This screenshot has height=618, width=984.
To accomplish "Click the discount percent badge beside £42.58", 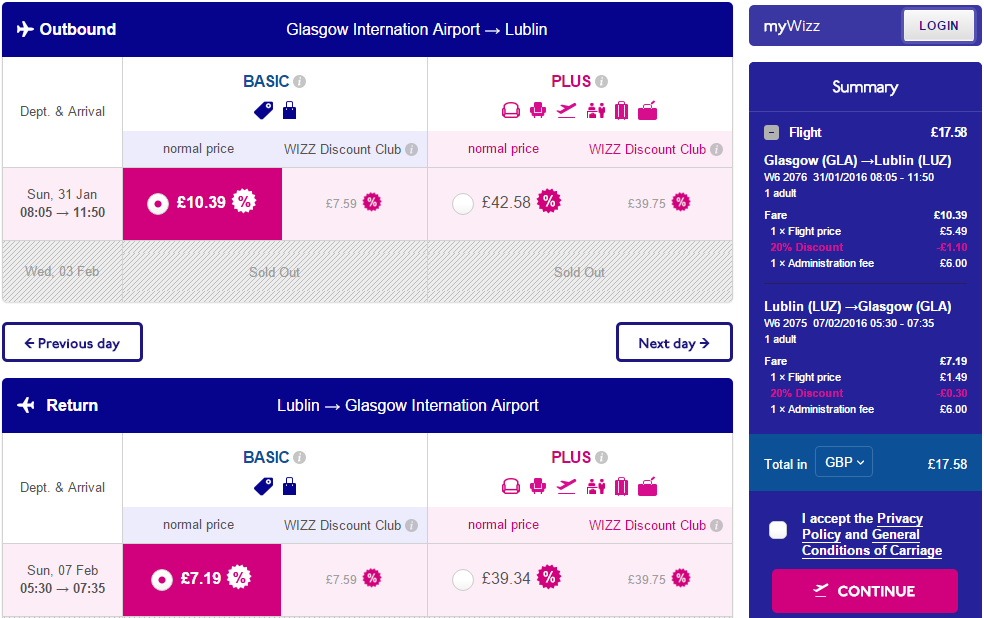I will click(548, 201).
